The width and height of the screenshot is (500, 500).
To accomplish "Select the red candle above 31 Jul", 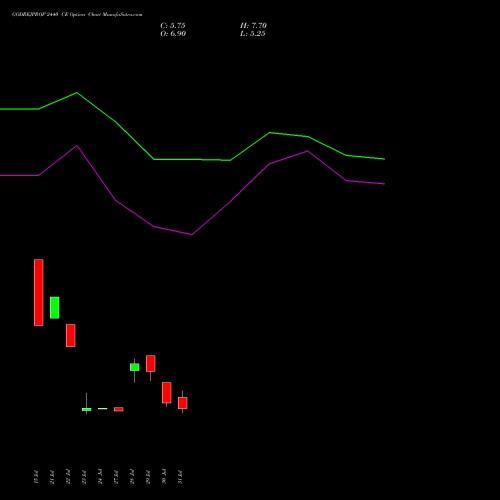I will (183, 403).
